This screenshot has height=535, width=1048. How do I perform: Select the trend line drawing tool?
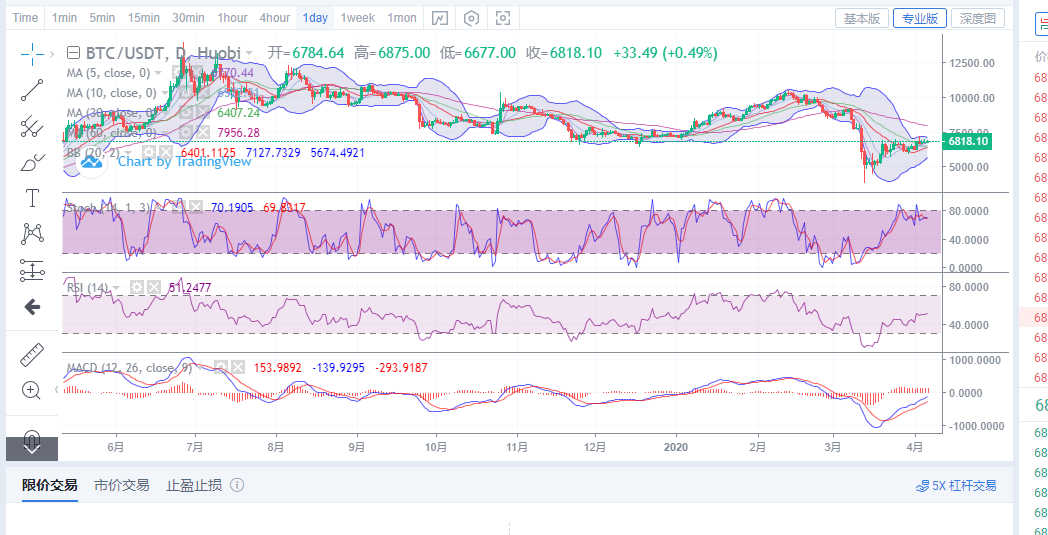click(x=31, y=90)
